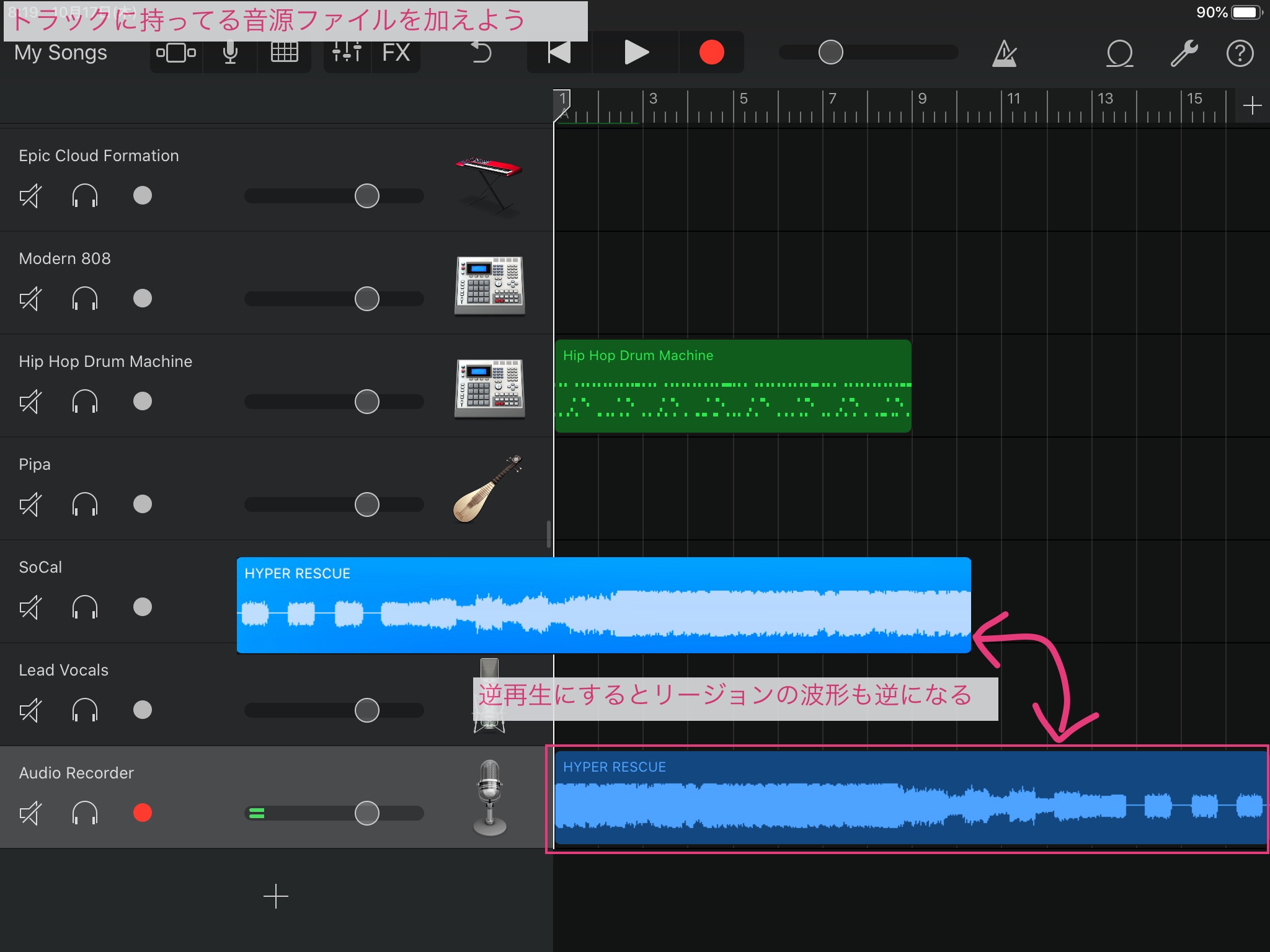Tap the track header resize handle
This screenshot has height=952, width=1270.
click(x=549, y=534)
